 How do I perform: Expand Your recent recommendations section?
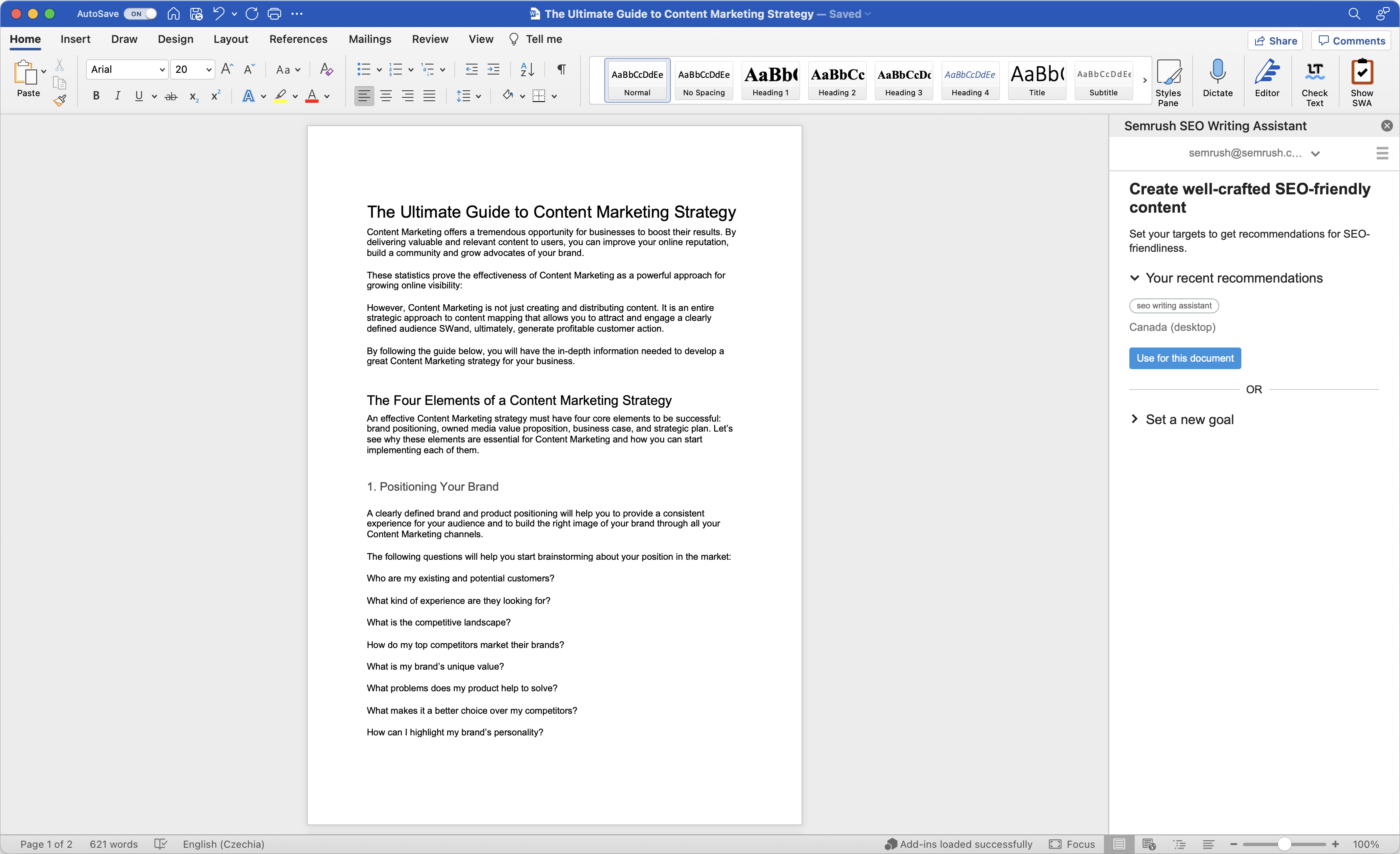click(x=1135, y=278)
